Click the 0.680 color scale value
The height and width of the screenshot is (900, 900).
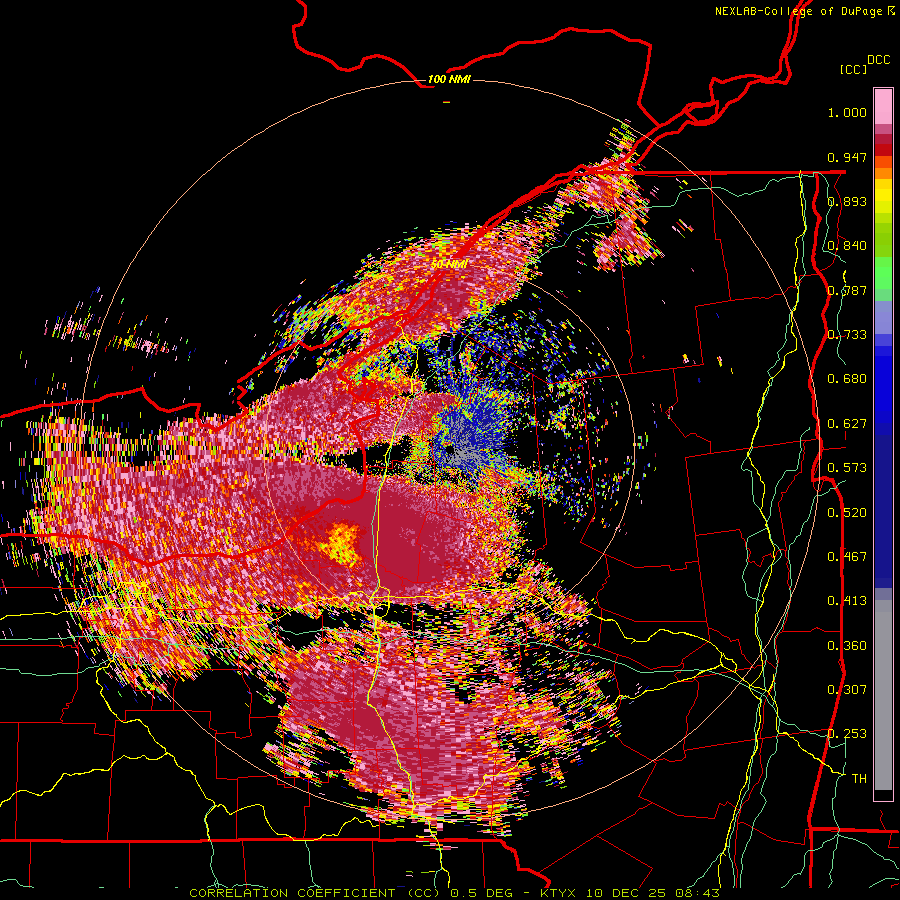coord(847,379)
